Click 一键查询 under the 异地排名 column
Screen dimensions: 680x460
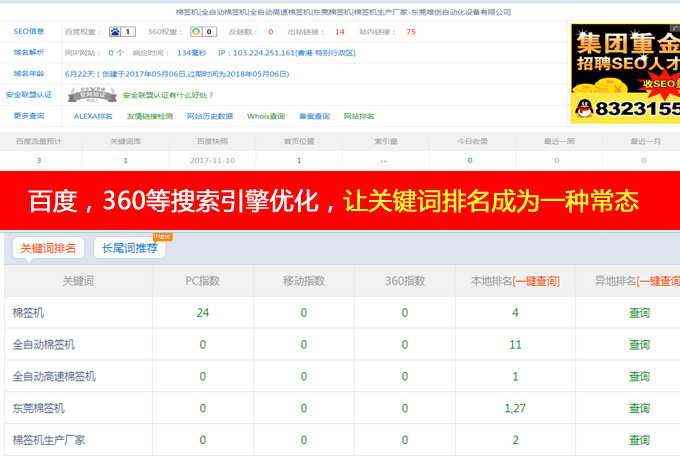click(x=658, y=281)
